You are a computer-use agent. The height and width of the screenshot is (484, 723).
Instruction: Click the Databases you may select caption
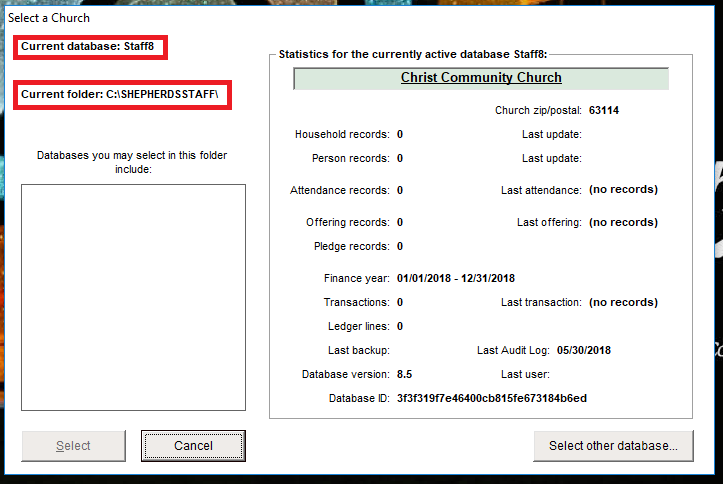[x=132, y=162]
